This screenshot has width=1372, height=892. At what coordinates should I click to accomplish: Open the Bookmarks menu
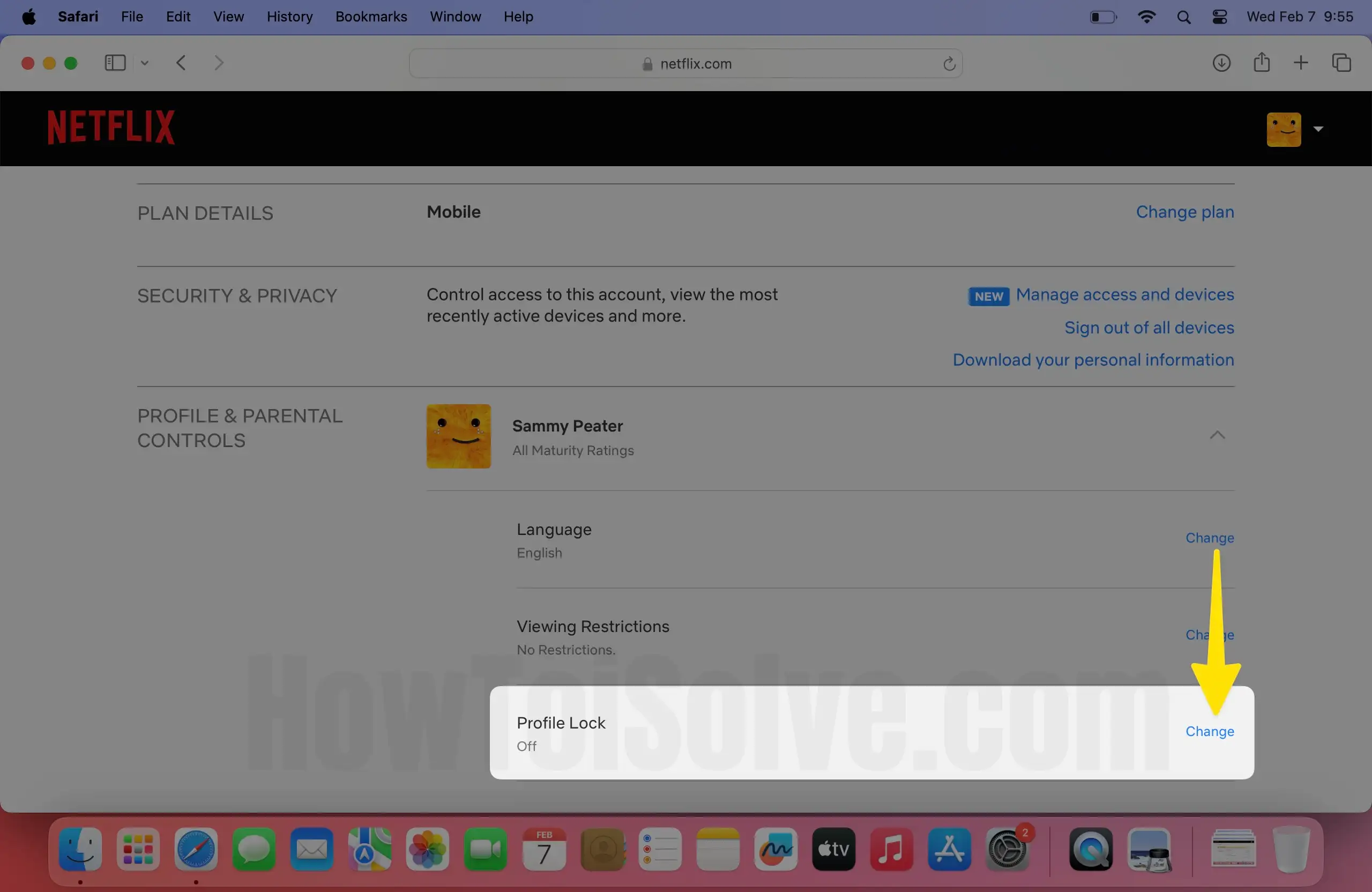click(x=371, y=17)
